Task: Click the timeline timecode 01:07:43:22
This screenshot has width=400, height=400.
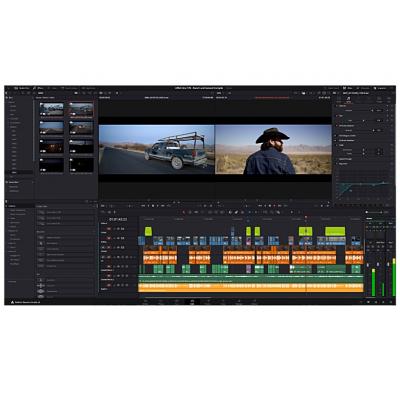Action: [118, 219]
